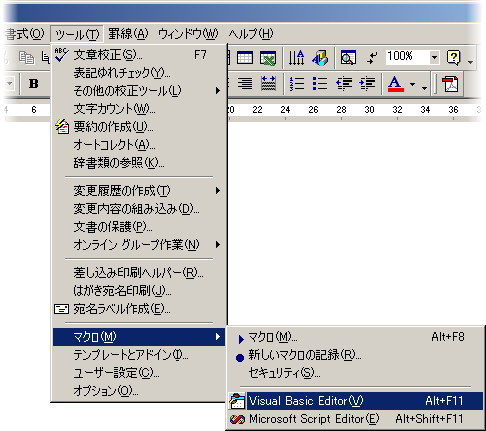The image size is (486, 431).
Task: Select 宛名ラベル作成(E)...
Action: (139, 309)
